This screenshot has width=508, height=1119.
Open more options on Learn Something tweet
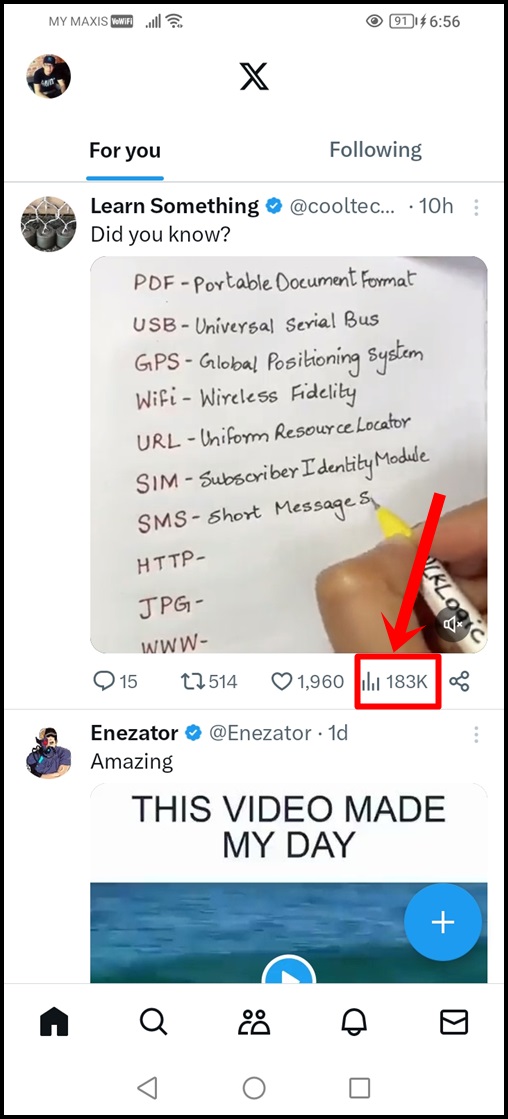[476, 207]
